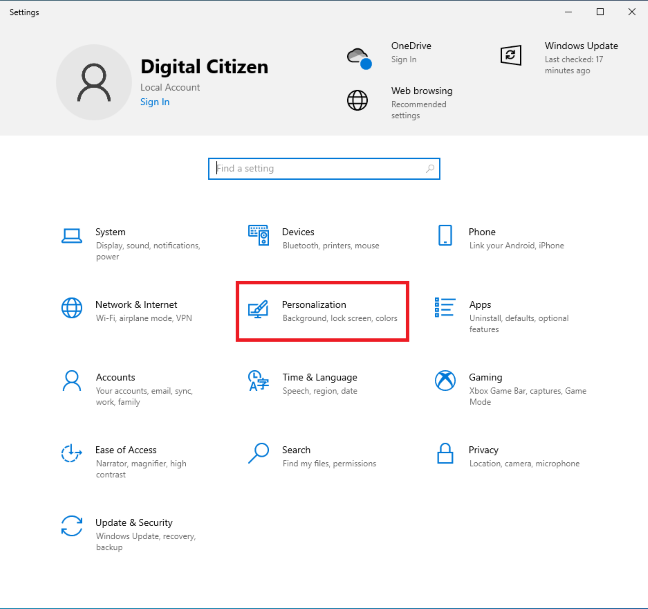Click the Web browsing globe icon
The image size is (648, 609).
click(357, 100)
